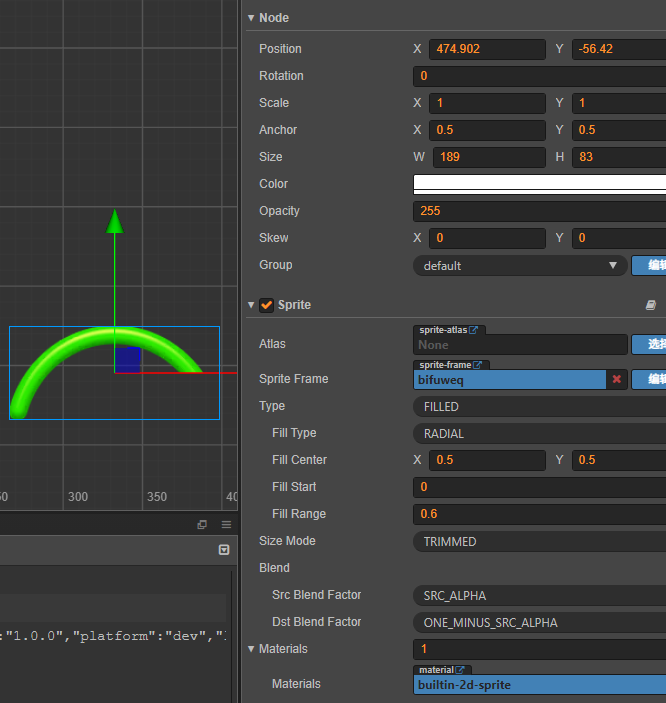666x703 pixels.
Task: Open the Src Blend Factor SRC_ALPHA dropdown
Action: [539, 595]
